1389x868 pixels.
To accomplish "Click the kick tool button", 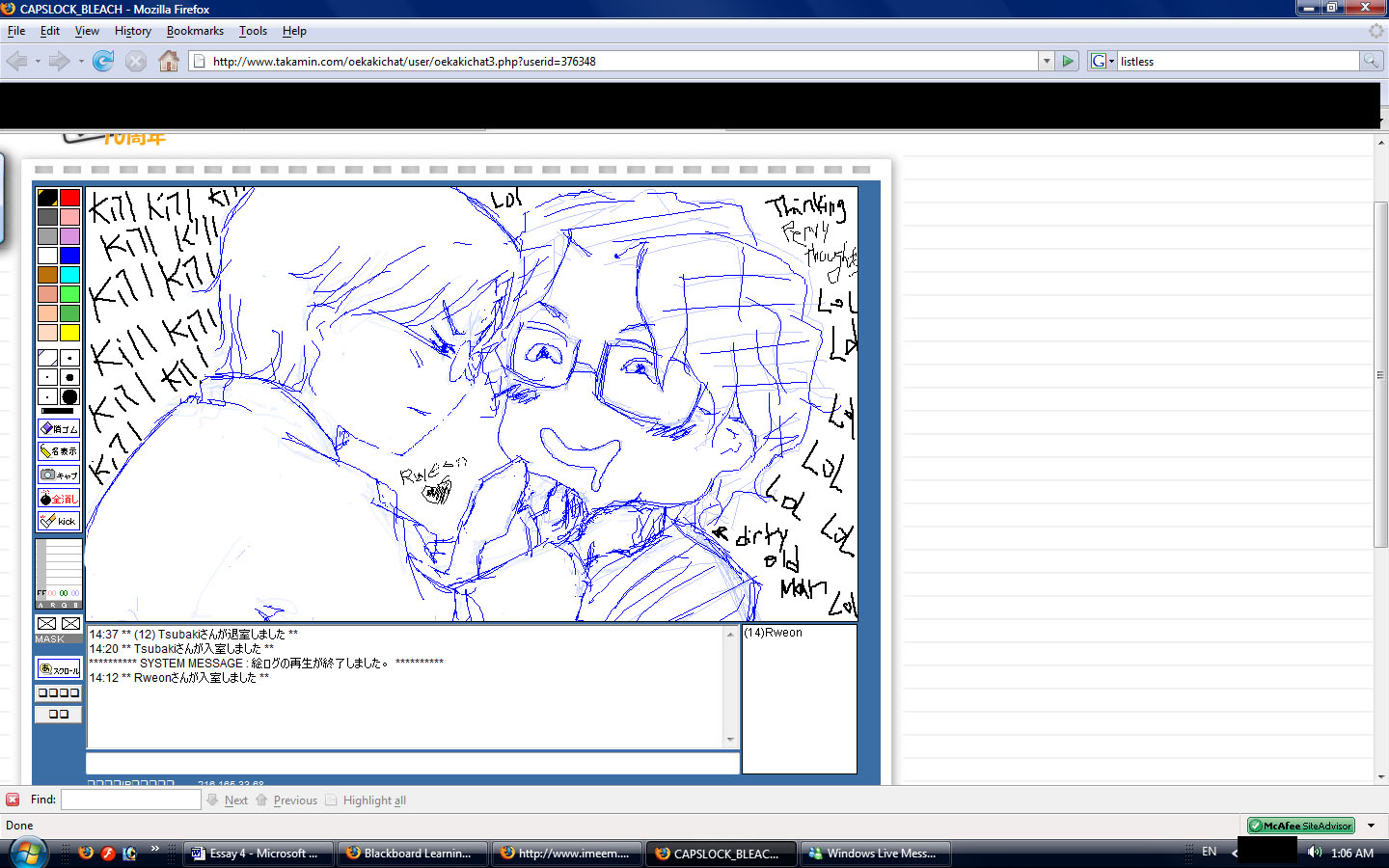I will click(x=59, y=521).
